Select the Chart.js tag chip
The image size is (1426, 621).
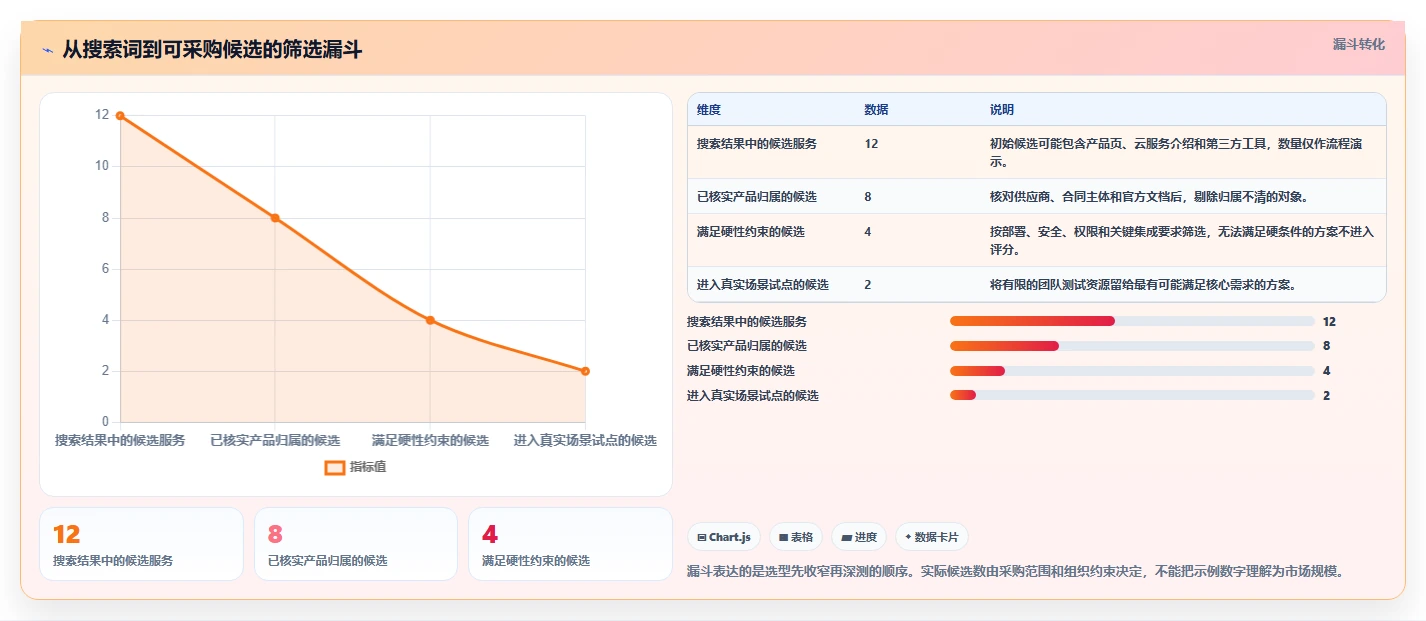pyautogui.click(x=723, y=537)
